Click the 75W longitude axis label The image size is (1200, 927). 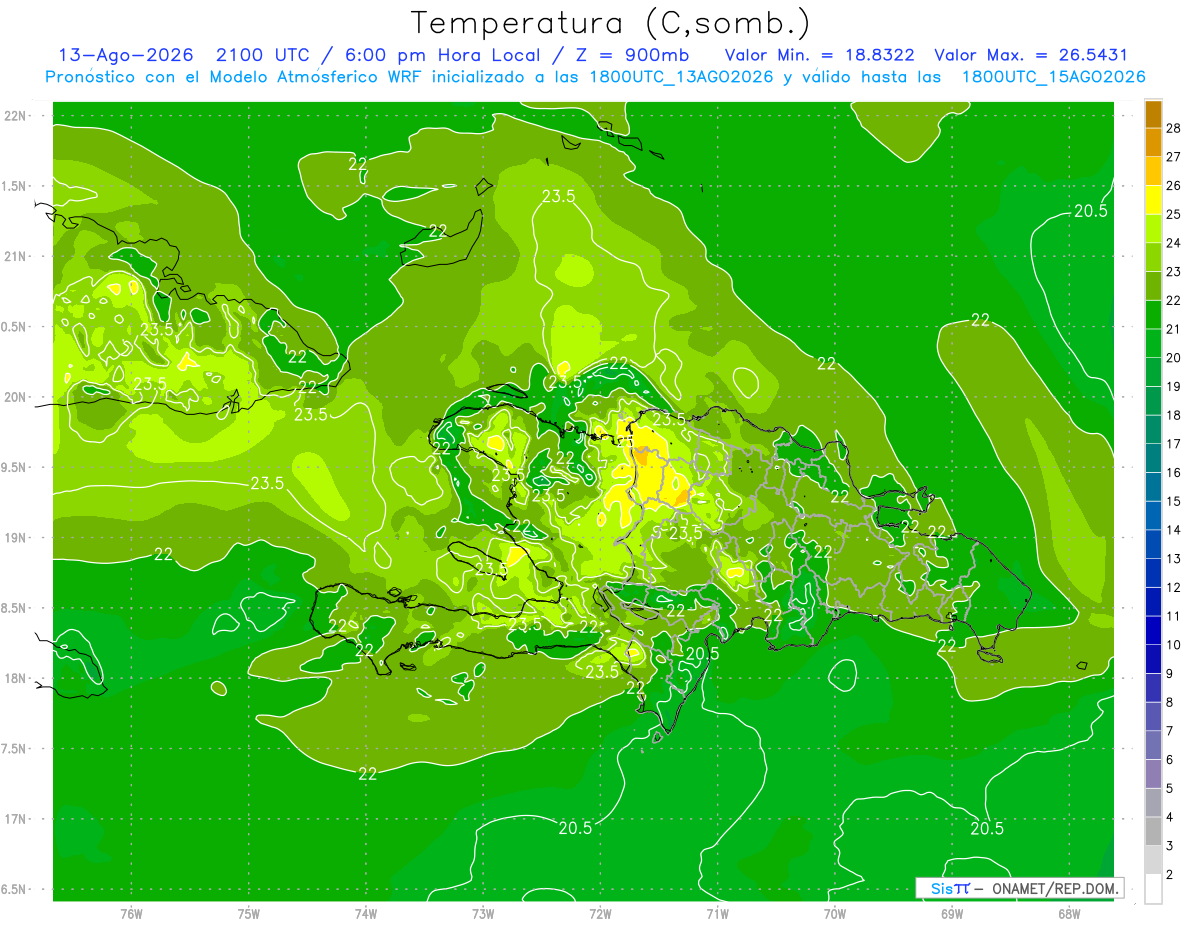pyautogui.click(x=249, y=914)
